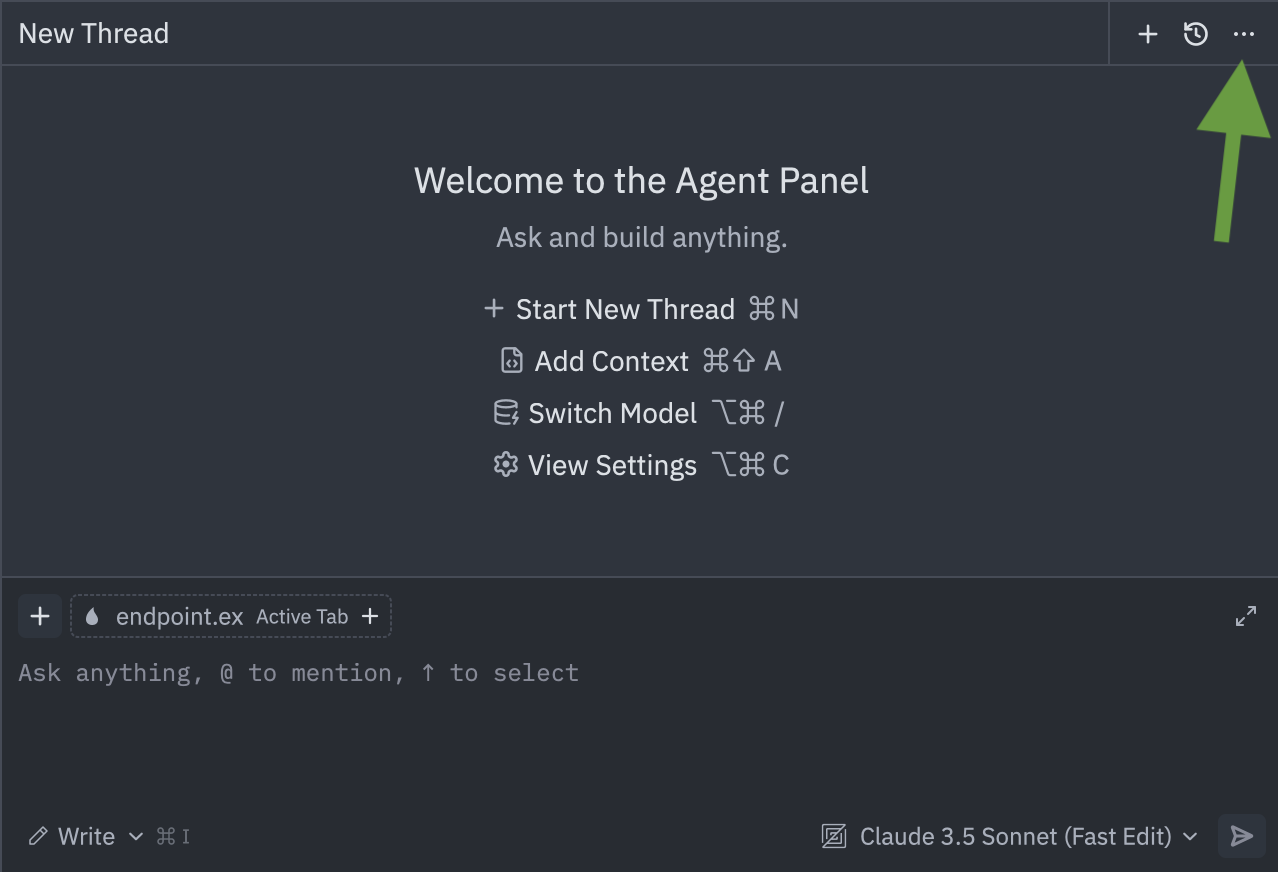The width and height of the screenshot is (1278, 872).
Task: Click the Write mode pencil icon
Action: click(38, 836)
